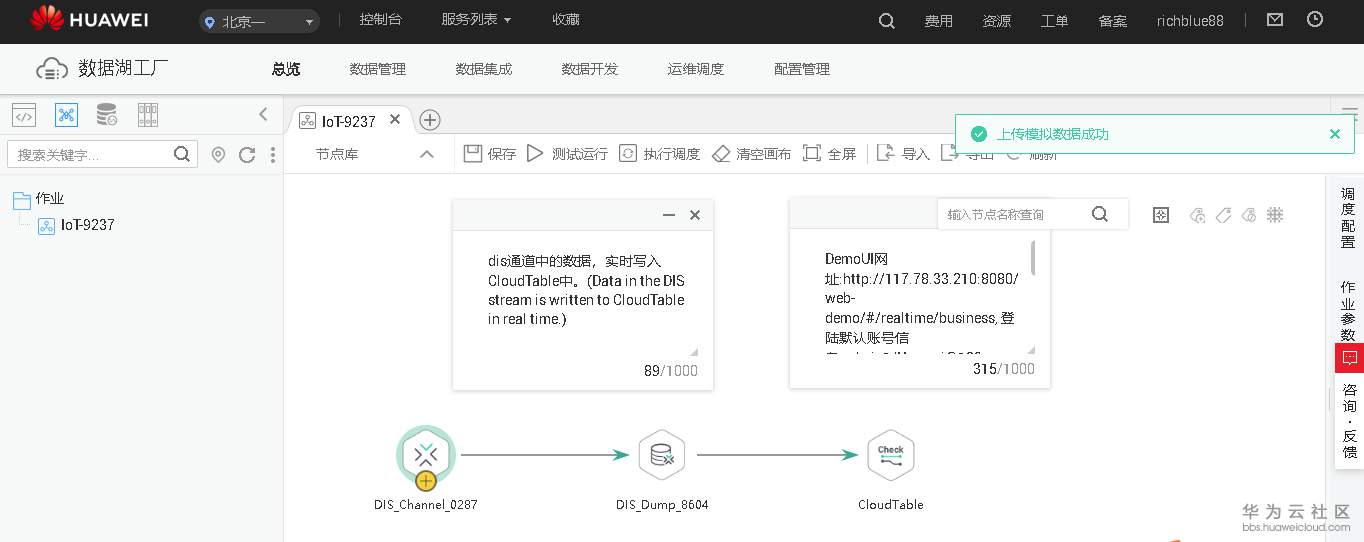Open 备案 ICP filing menu
The height and width of the screenshot is (542, 1364).
[x=1112, y=21]
